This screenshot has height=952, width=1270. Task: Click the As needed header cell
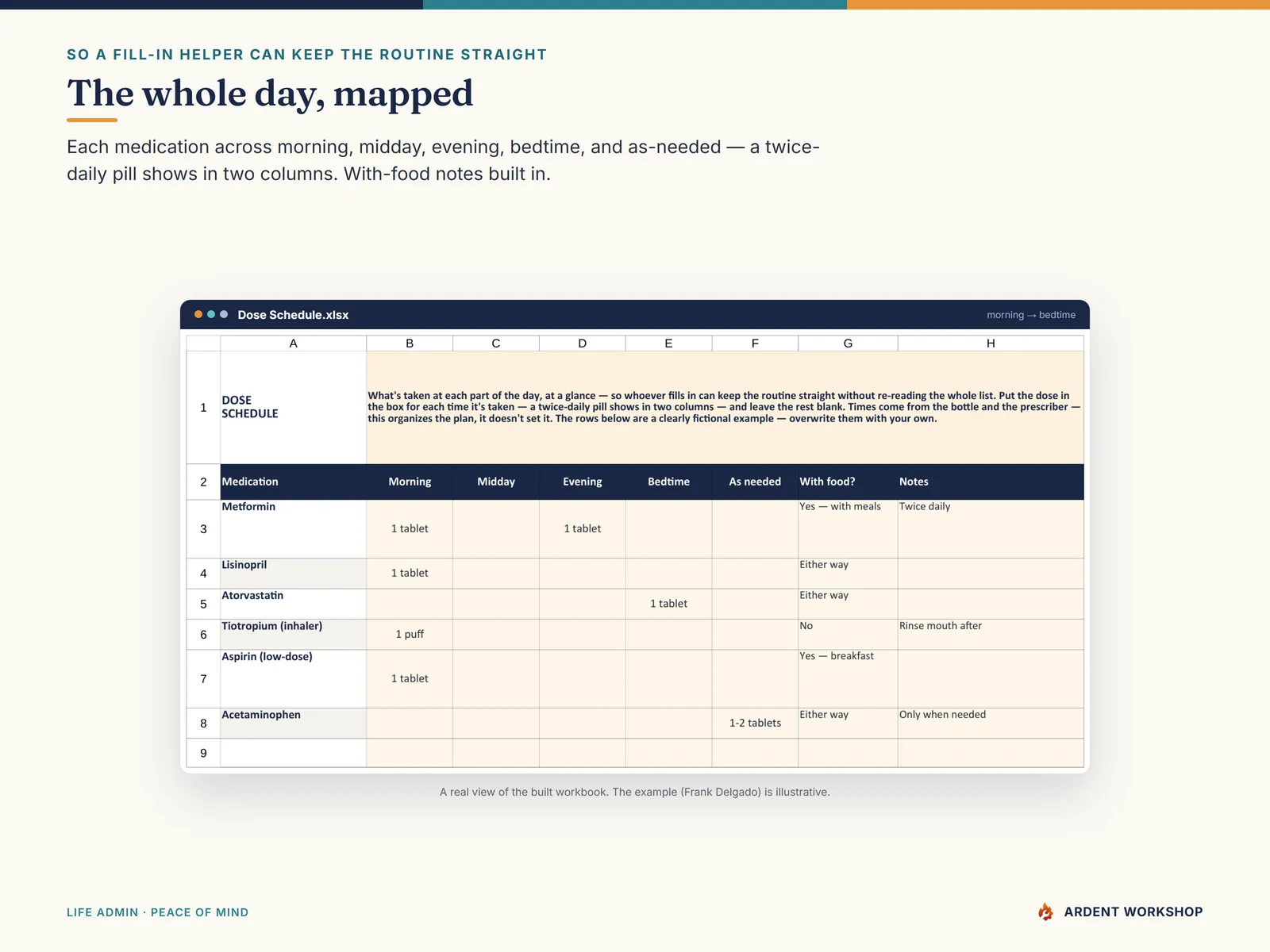(x=755, y=482)
